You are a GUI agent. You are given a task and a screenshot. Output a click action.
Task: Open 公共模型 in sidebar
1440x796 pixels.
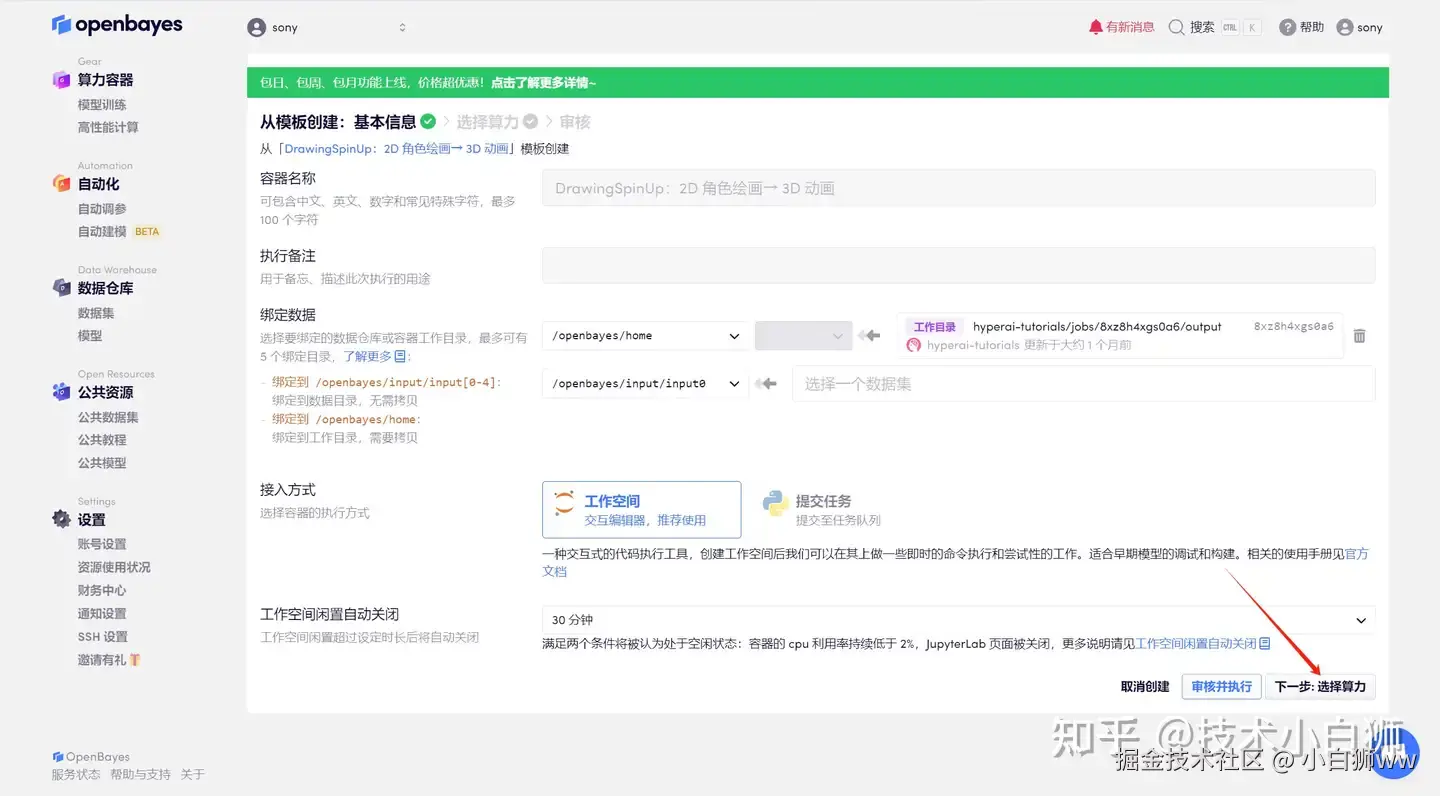tap(102, 463)
